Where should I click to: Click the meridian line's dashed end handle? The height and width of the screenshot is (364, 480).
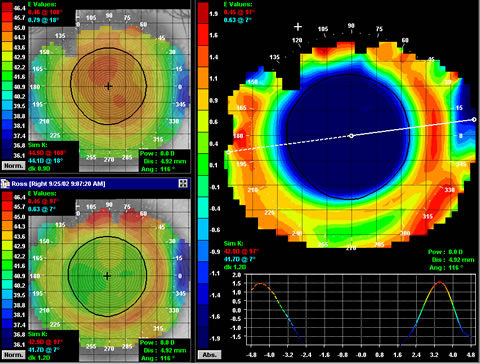point(229,152)
